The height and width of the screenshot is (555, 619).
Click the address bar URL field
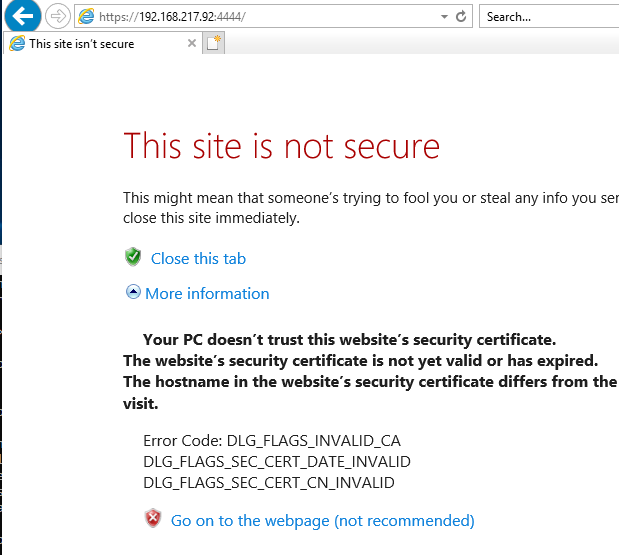pyautogui.click(x=260, y=17)
